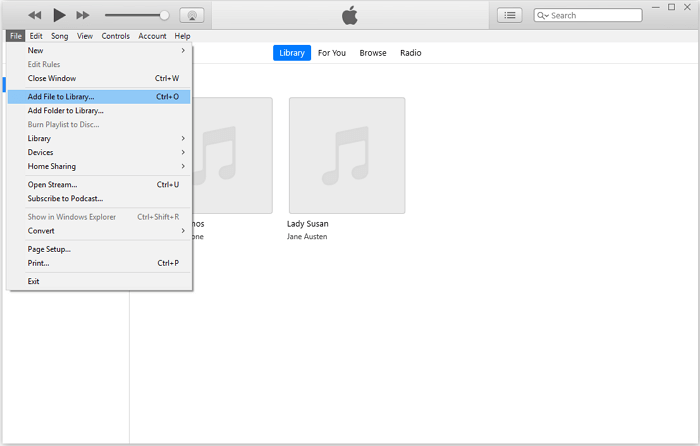Image resolution: width=700 pixels, height=446 pixels.
Task: Open the Edit menu
Action: click(36, 36)
